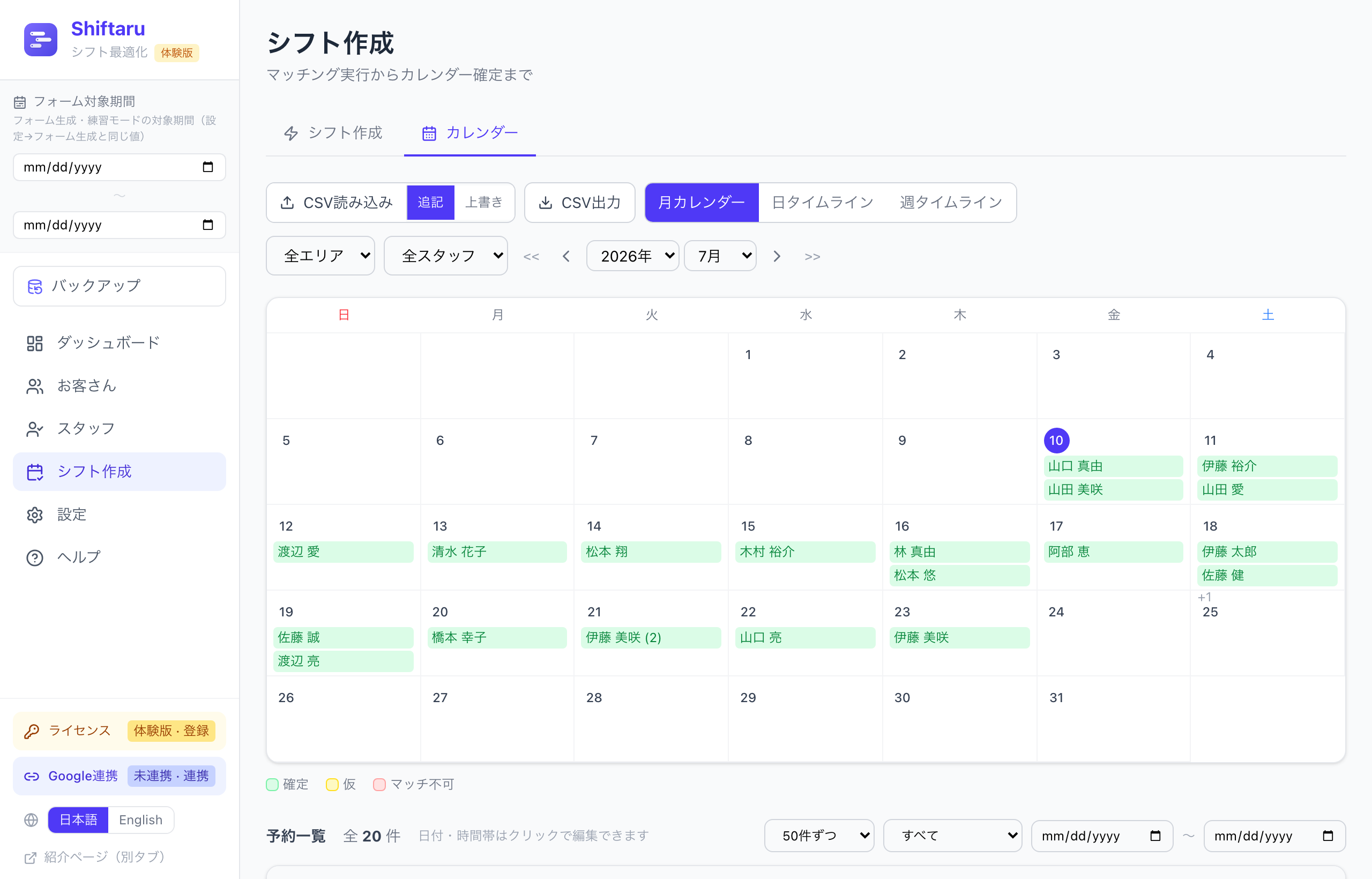Click the 体験版・登録 license badge
Screen dimensions: 1372x879
point(171,731)
